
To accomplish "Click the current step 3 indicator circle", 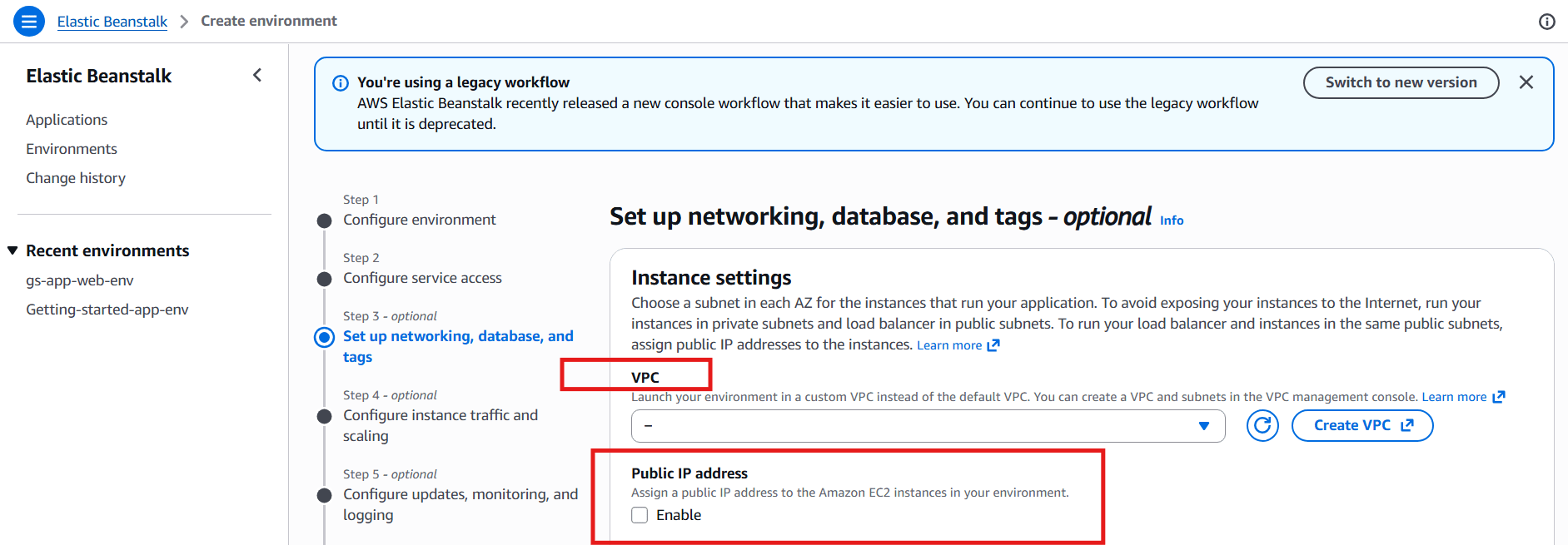I will tap(325, 337).
